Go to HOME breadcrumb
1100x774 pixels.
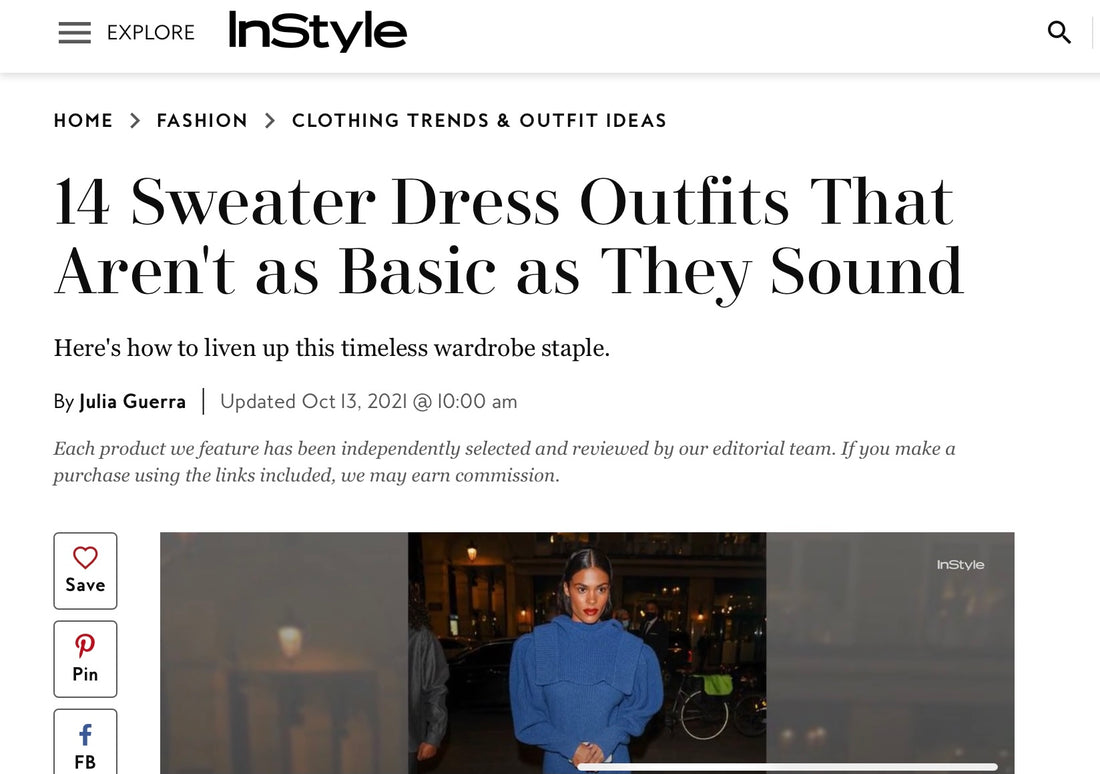83,121
